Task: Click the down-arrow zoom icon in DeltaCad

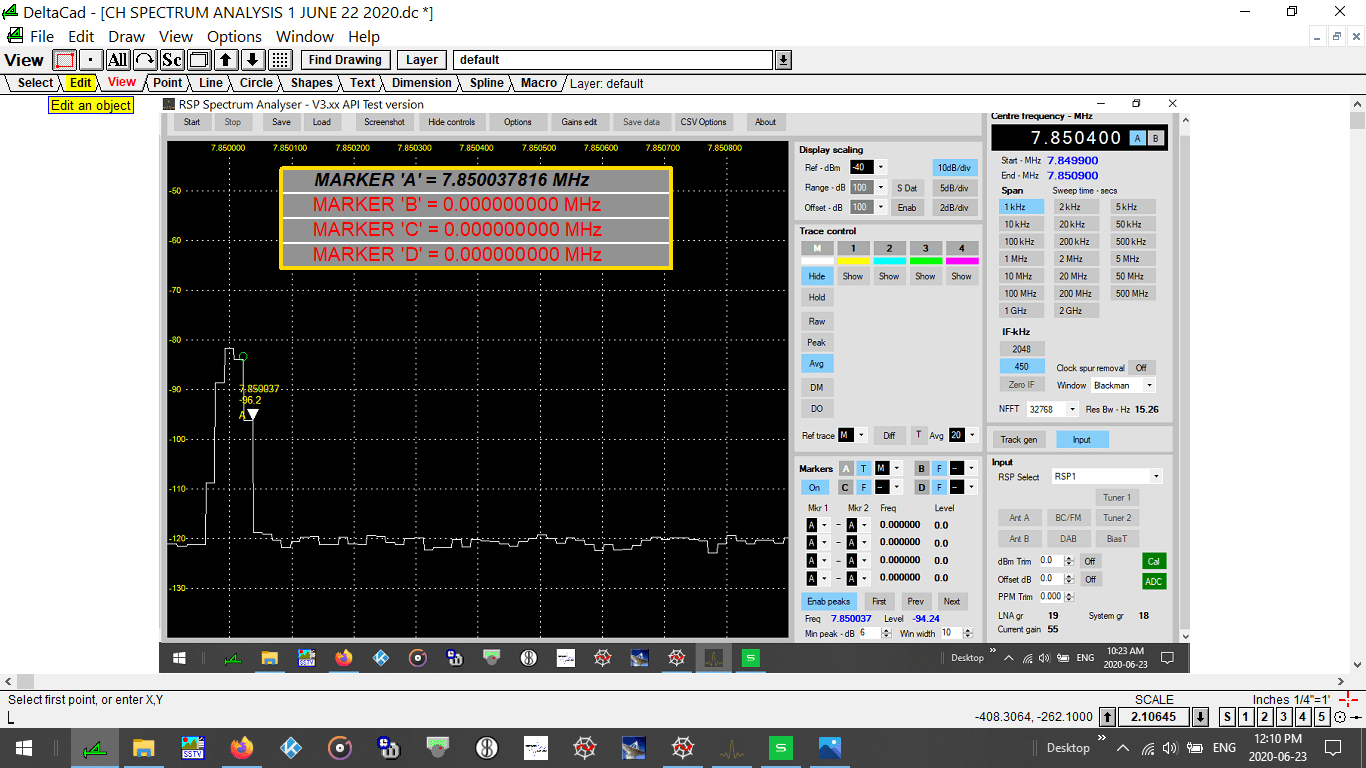Action: [252, 60]
